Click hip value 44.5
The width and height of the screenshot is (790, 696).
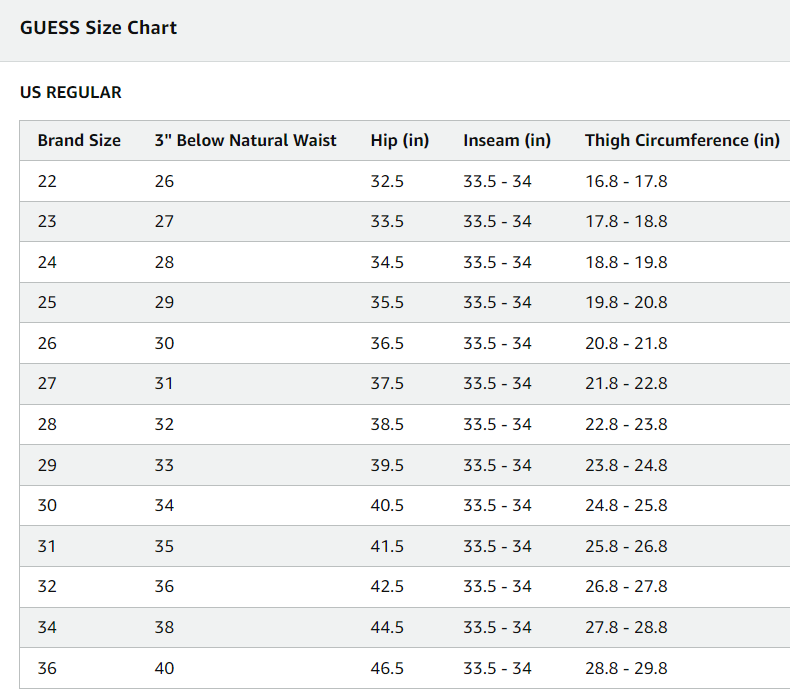pos(387,627)
